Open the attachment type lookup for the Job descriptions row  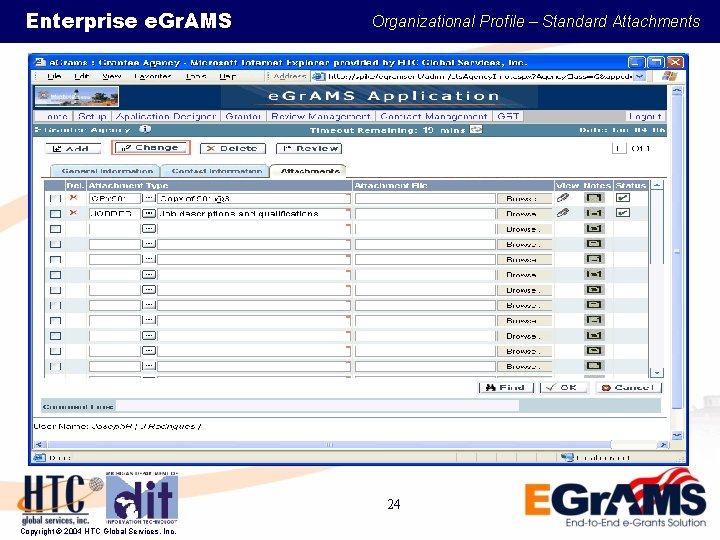pyautogui.click(x=149, y=213)
